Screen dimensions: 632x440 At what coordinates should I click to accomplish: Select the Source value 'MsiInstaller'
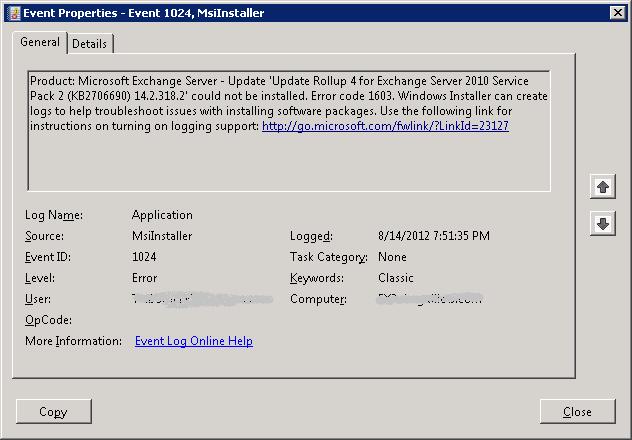tap(162, 236)
